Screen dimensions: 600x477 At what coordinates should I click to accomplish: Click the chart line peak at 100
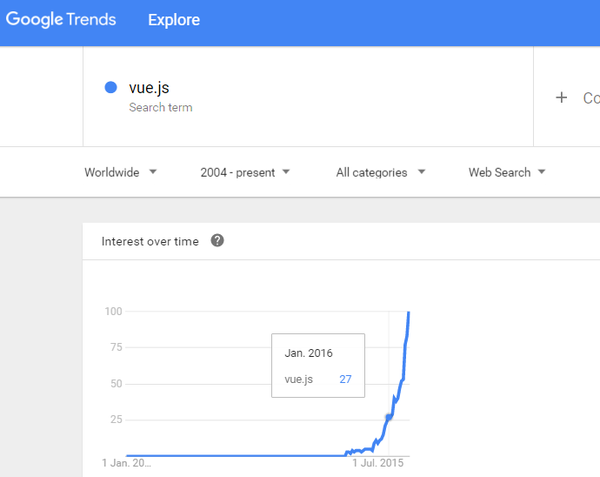click(x=409, y=313)
